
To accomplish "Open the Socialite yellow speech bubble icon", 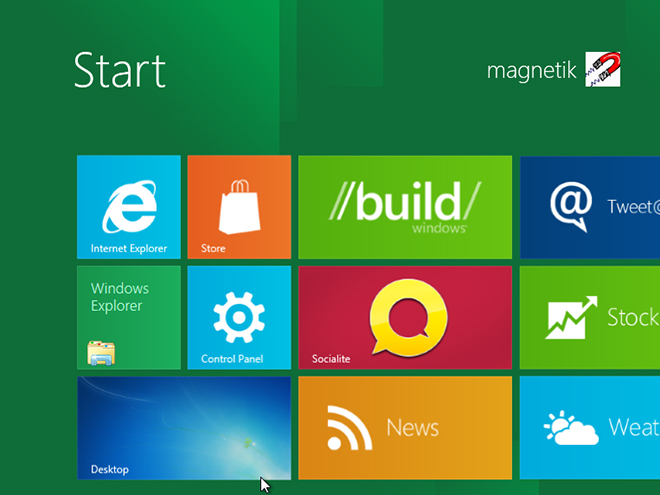I will coord(404,314).
